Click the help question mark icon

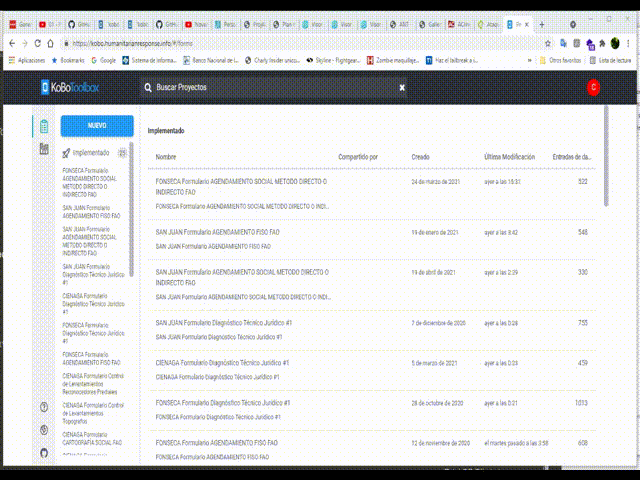point(44,407)
